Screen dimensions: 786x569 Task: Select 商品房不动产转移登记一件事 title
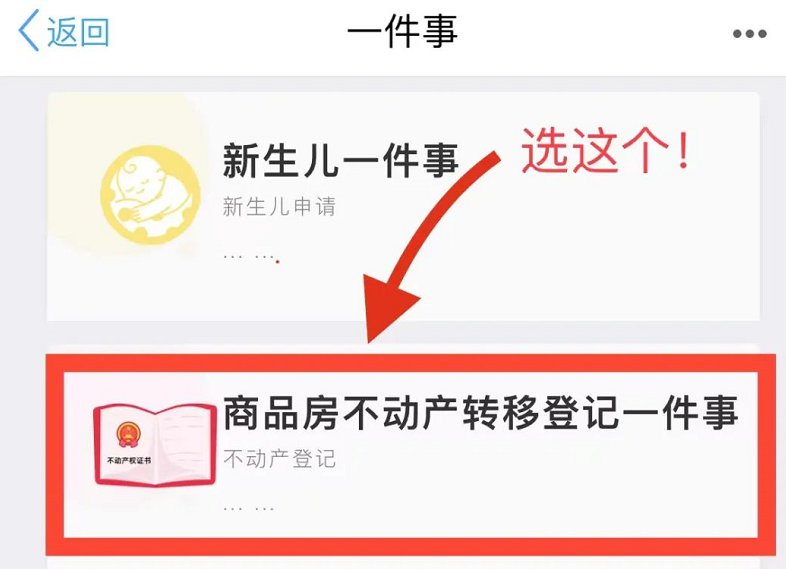coord(480,413)
